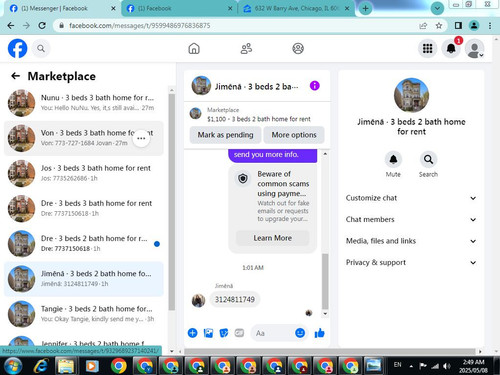Open the Facebook logo home link
500x375 pixels.
[17, 49]
